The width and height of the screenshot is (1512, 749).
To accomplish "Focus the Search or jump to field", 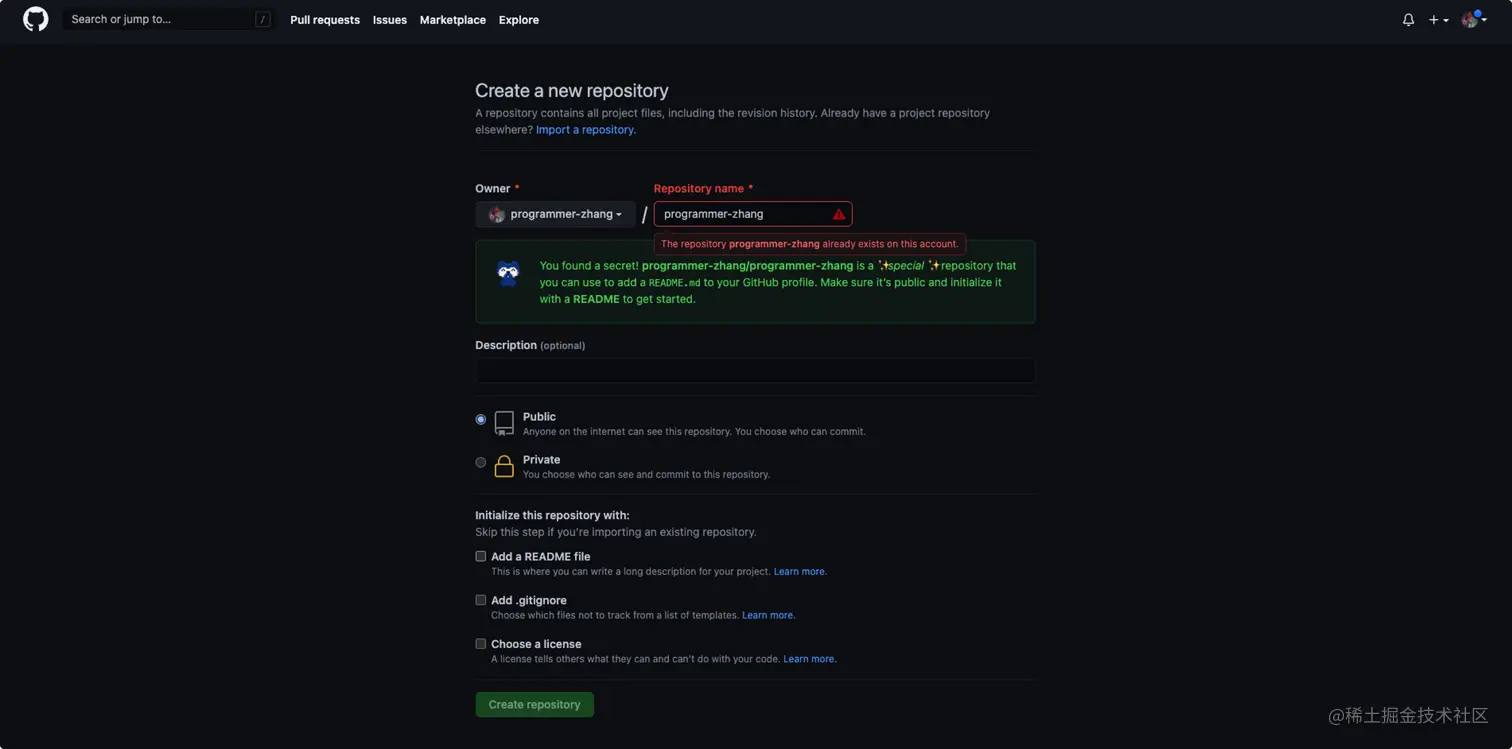I will pyautogui.click(x=168, y=19).
